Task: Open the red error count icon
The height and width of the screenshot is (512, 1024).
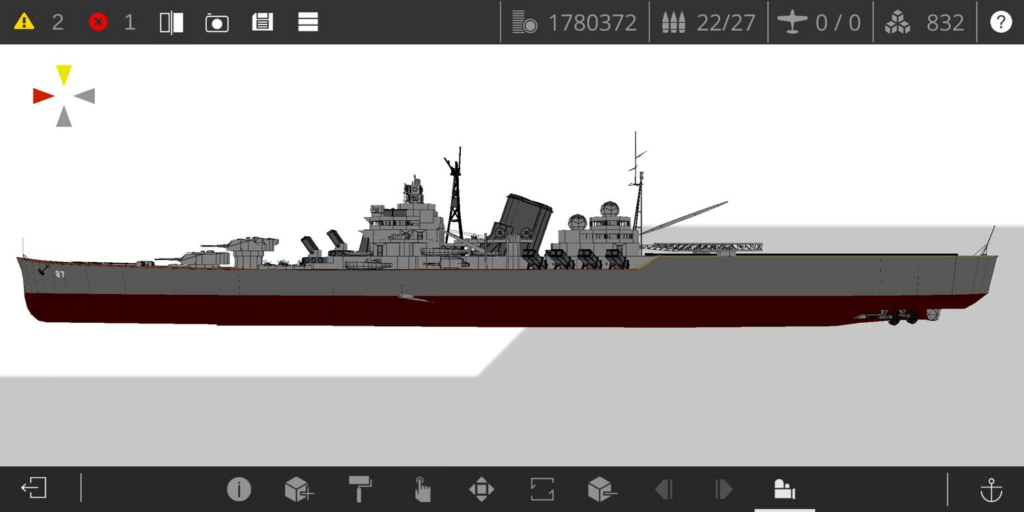Action: click(98, 22)
